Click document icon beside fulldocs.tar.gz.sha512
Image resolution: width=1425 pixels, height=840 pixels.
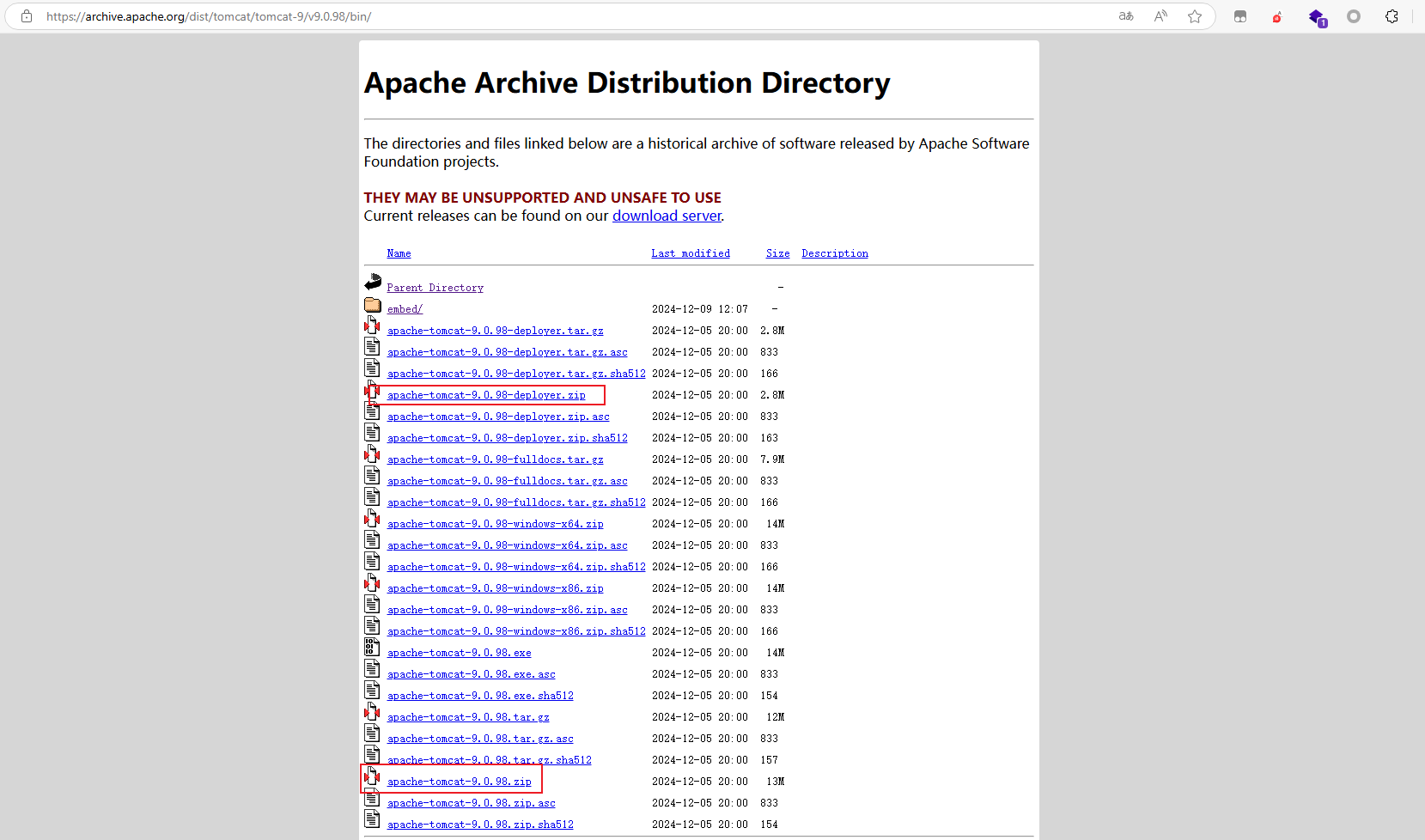(x=373, y=496)
